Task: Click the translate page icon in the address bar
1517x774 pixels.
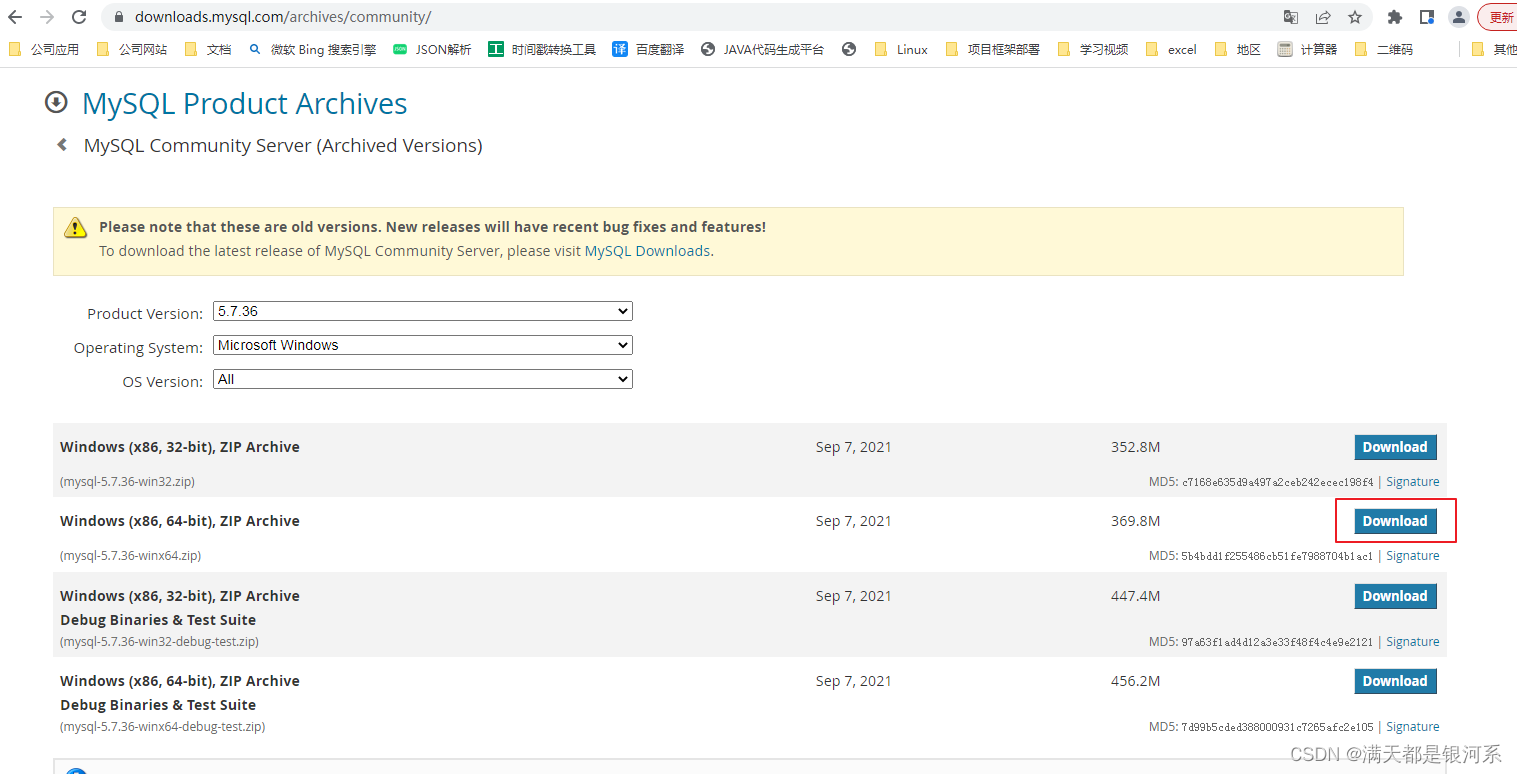Action: click(1291, 17)
